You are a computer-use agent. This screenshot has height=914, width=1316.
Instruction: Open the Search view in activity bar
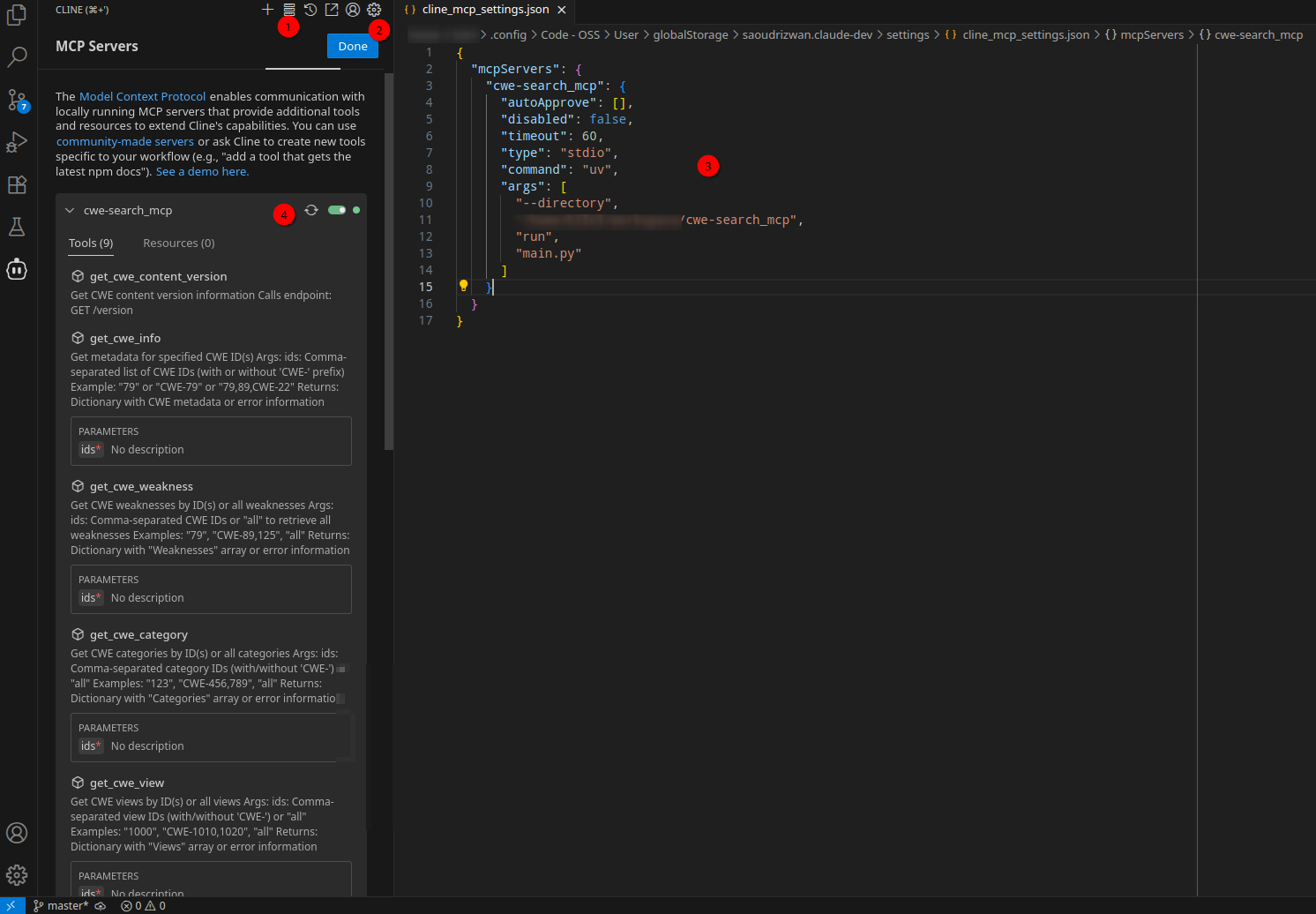tap(17, 57)
